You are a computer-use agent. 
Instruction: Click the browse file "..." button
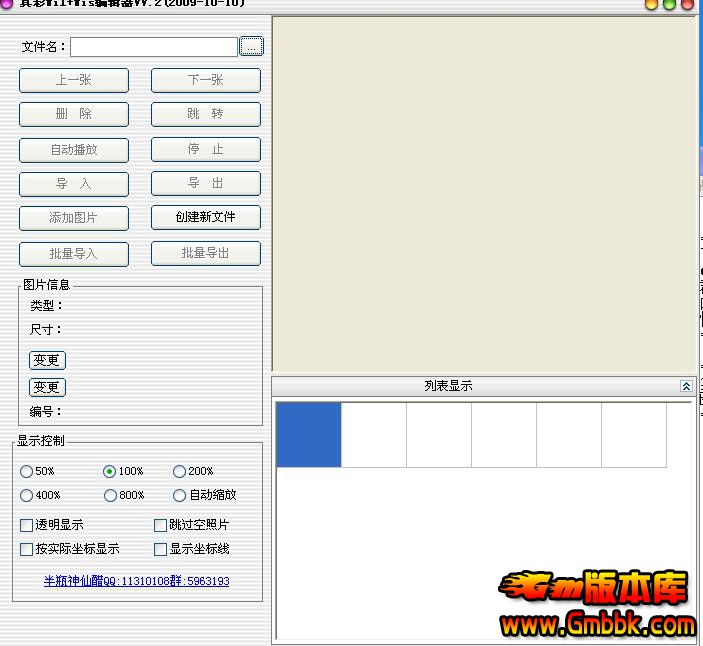[251, 46]
